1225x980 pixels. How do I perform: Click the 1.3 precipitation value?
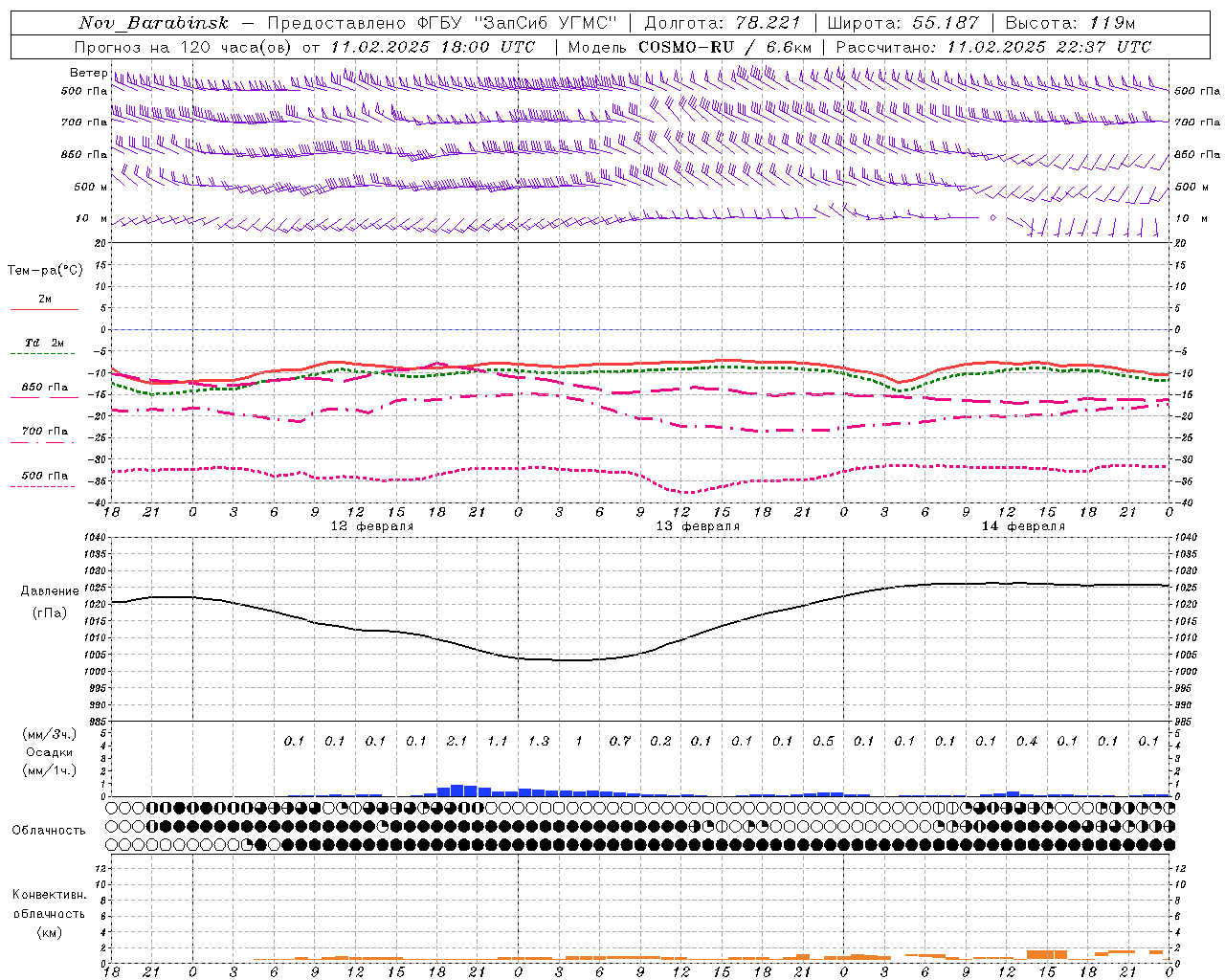(x=538, y=742)
